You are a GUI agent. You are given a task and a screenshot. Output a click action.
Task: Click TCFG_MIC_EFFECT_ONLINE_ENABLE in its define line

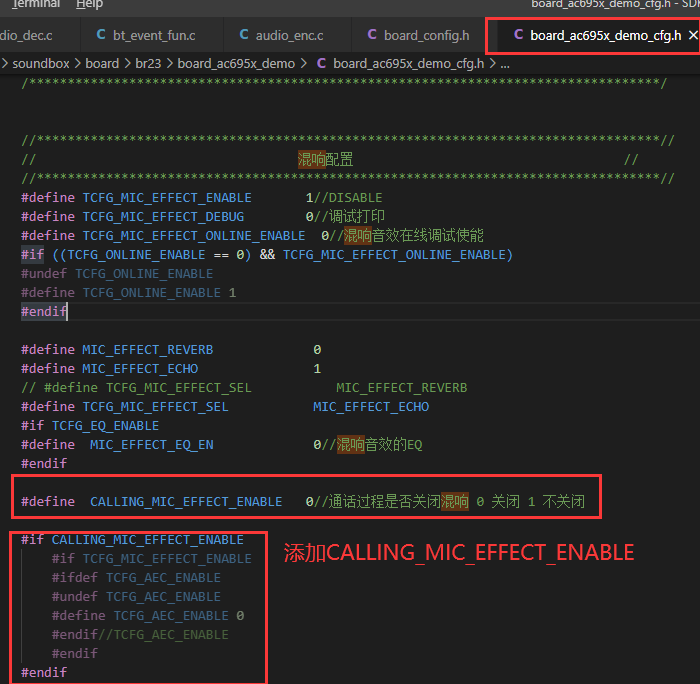coord(194,236)
